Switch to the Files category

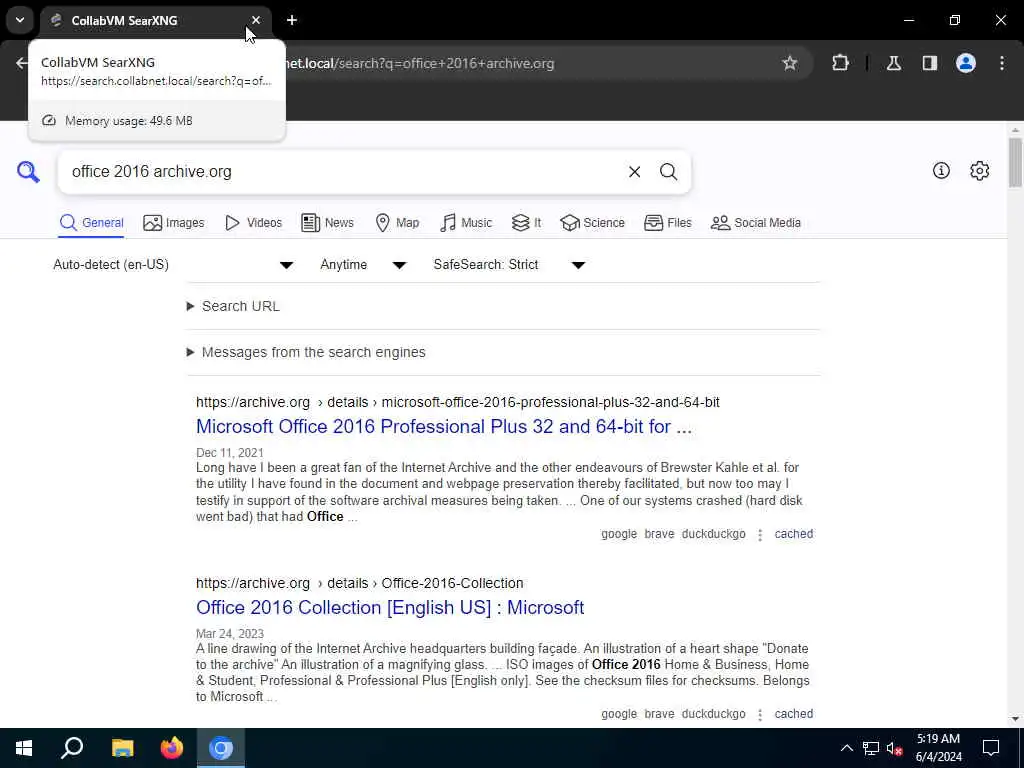[667, 223]
